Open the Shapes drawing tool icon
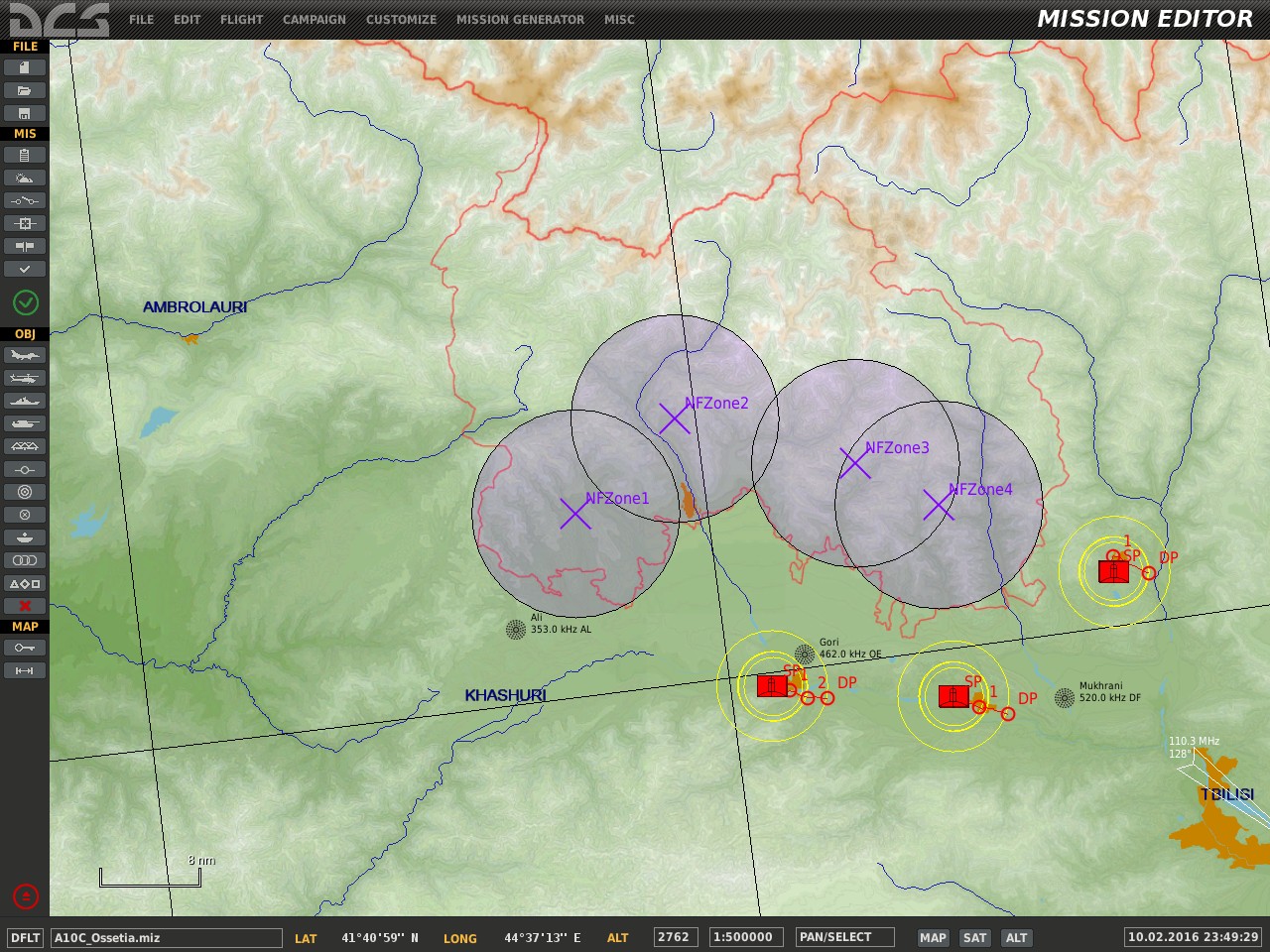 click(25, 583)
